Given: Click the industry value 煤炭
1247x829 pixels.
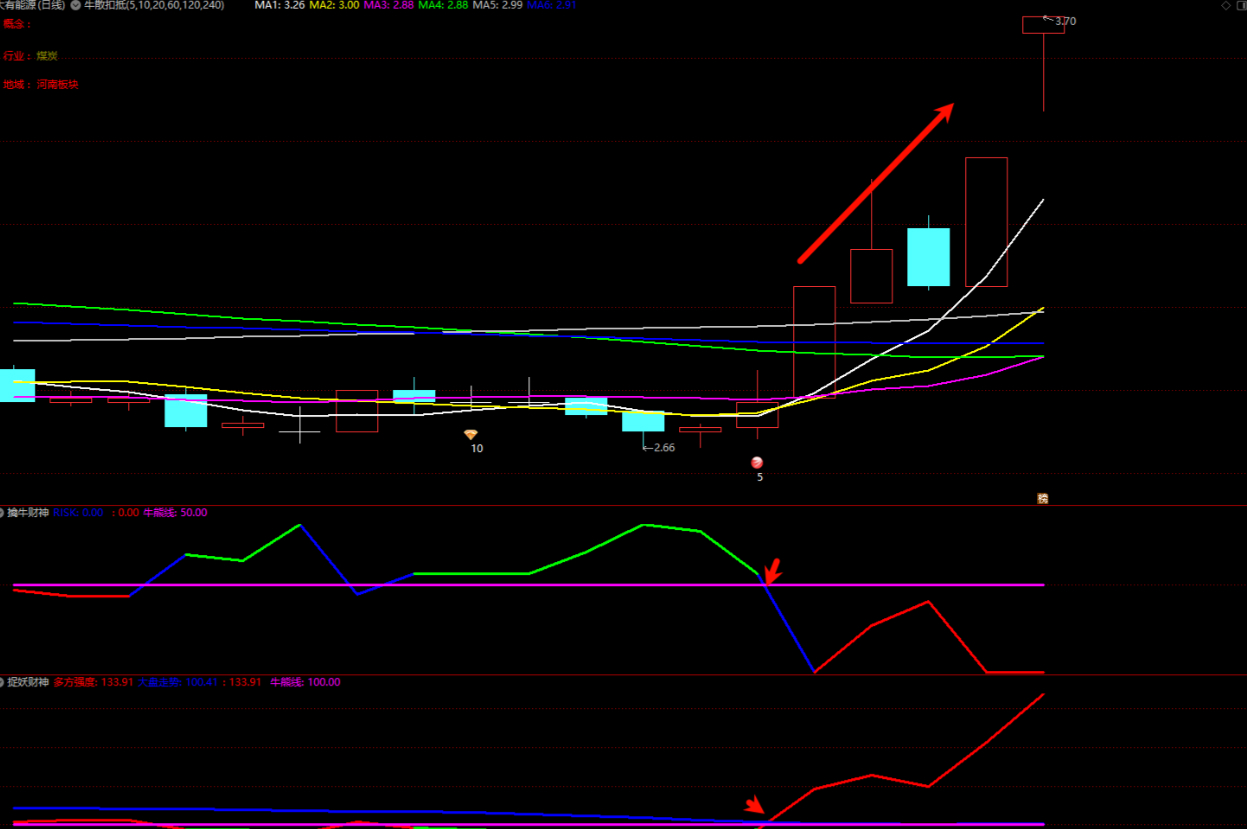Looking at the screenshot, I should 47,56.
